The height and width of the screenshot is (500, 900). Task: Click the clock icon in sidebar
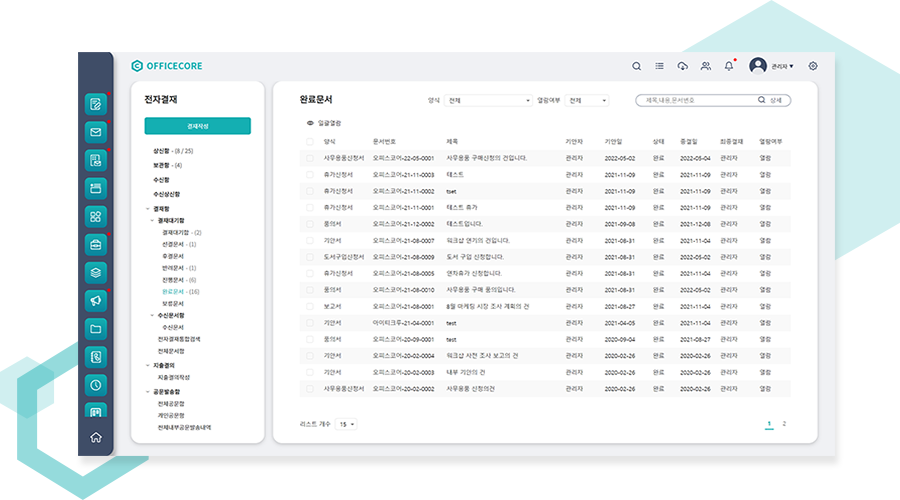96,384
